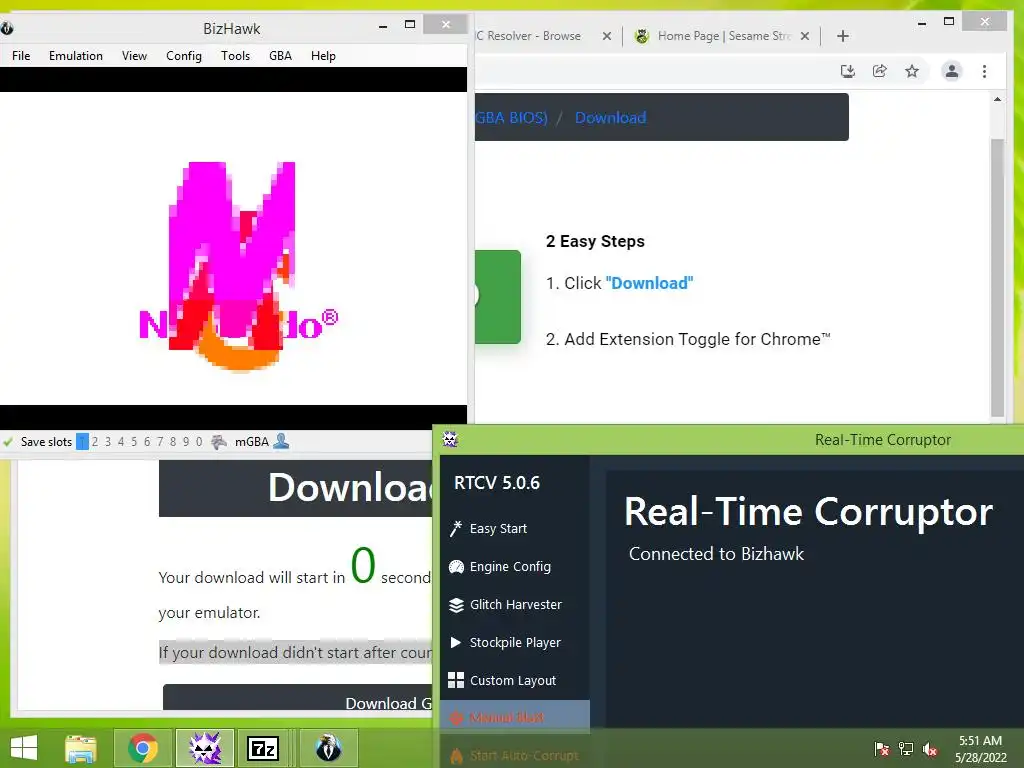Select save slot 9 in BizHawk status bar

pyautogui.click(x=186, y=442)
